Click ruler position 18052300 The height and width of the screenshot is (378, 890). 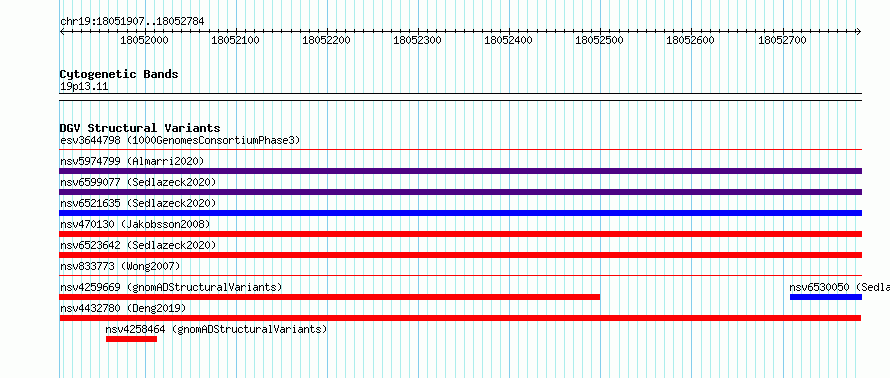417,41
